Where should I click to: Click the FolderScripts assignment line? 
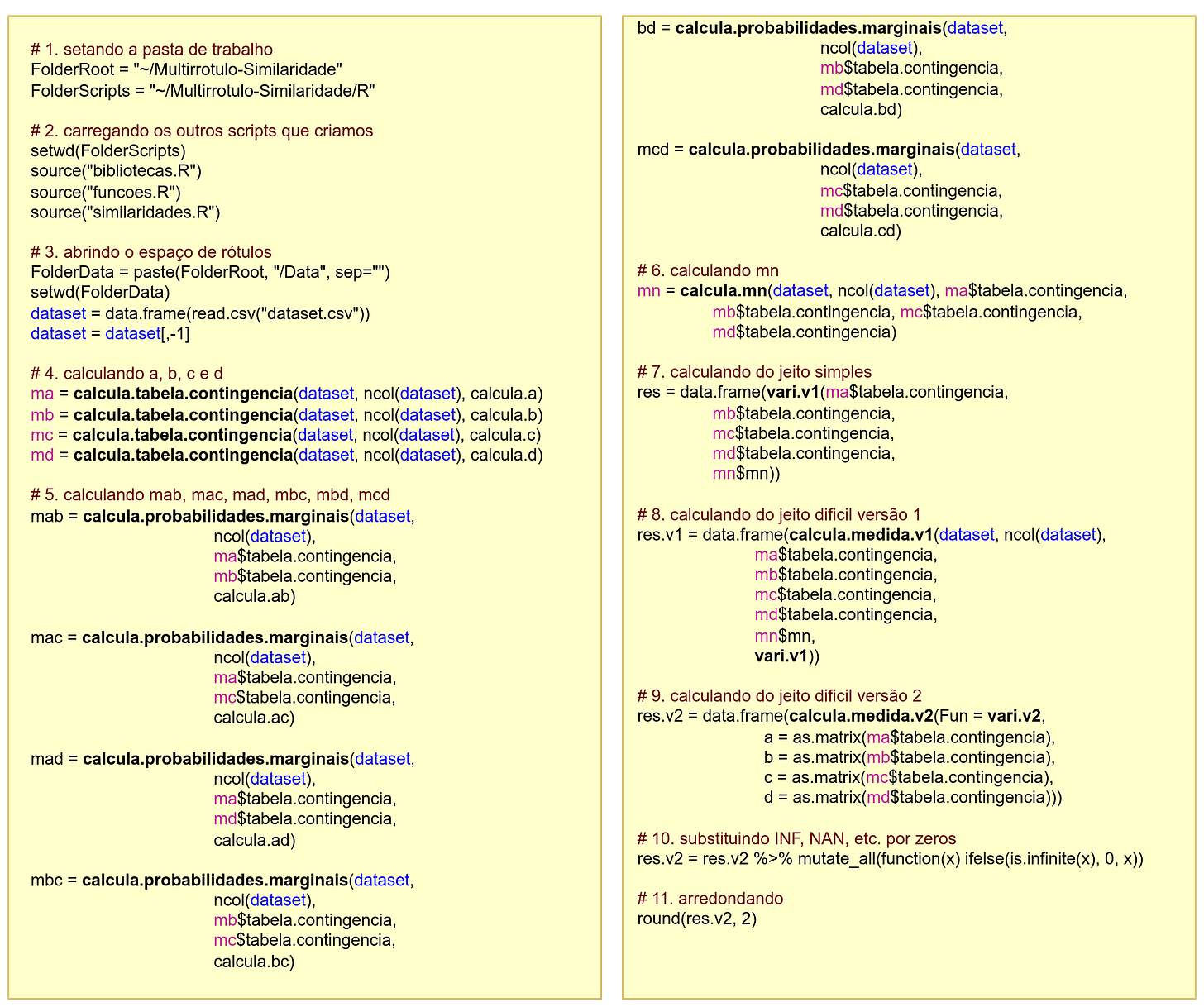pos(203,91)
